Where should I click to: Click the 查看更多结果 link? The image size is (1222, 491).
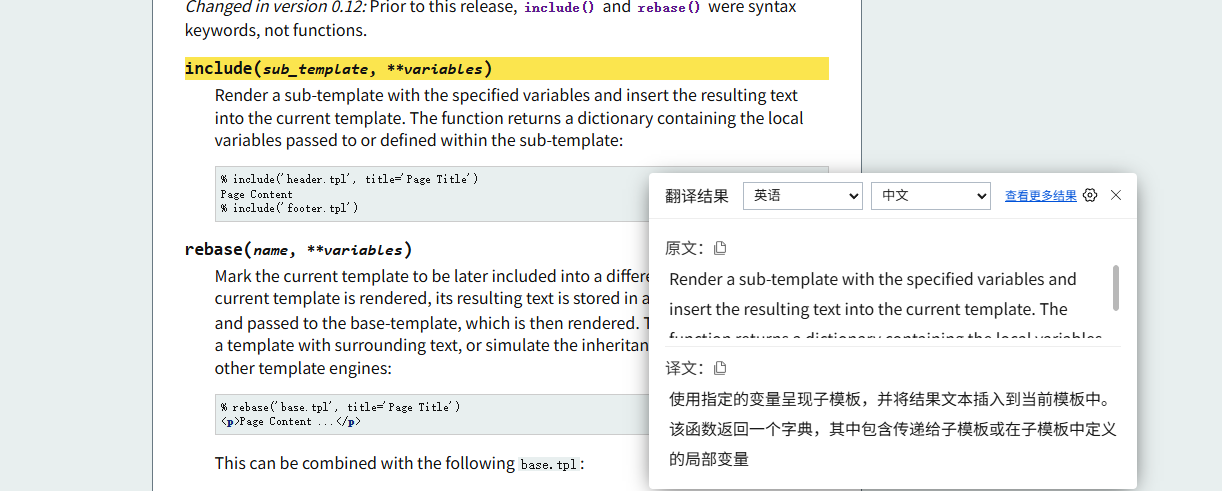click(x=1040, y=196)
